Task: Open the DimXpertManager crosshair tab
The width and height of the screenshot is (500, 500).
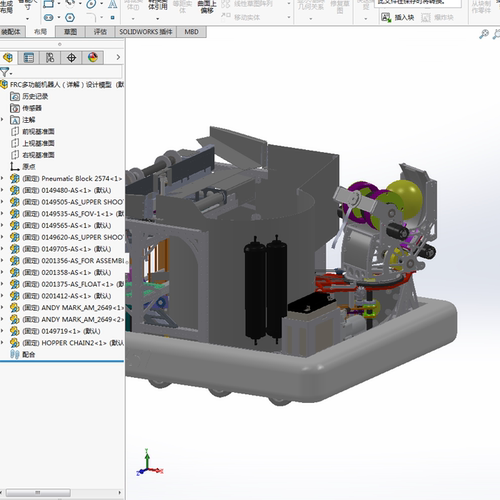Action: coord(71,58)
